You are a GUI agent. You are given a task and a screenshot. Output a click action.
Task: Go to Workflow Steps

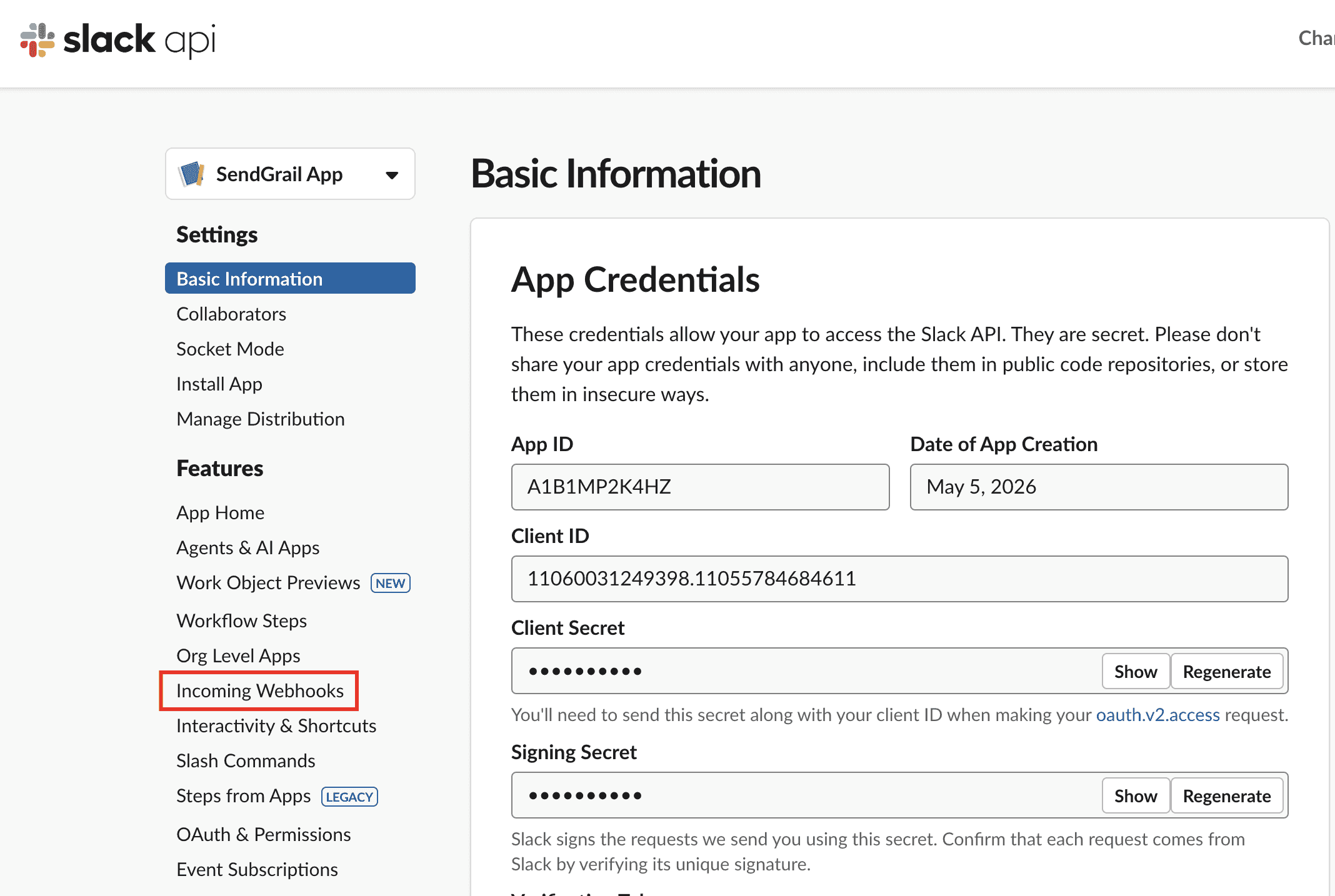coord(241,620)
